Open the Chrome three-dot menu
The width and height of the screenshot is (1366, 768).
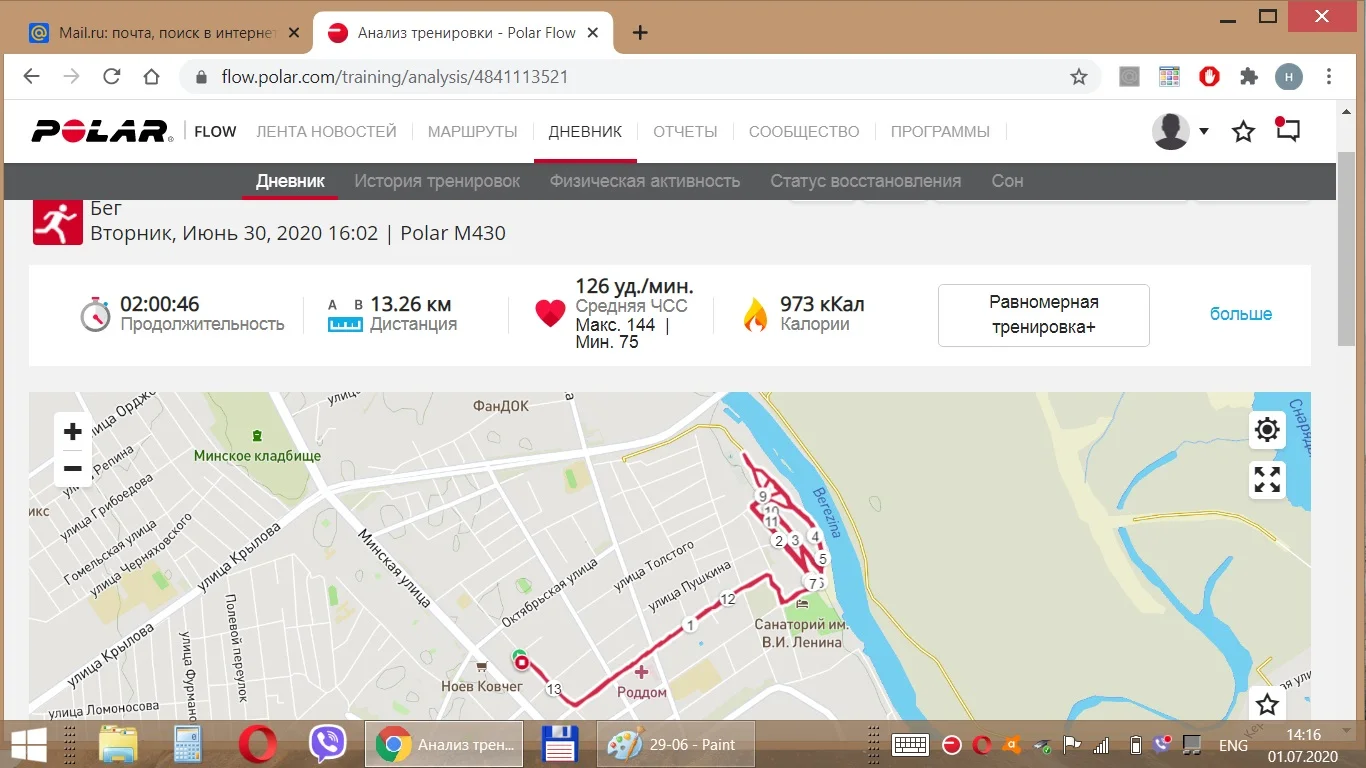(x=1329, y=76)
